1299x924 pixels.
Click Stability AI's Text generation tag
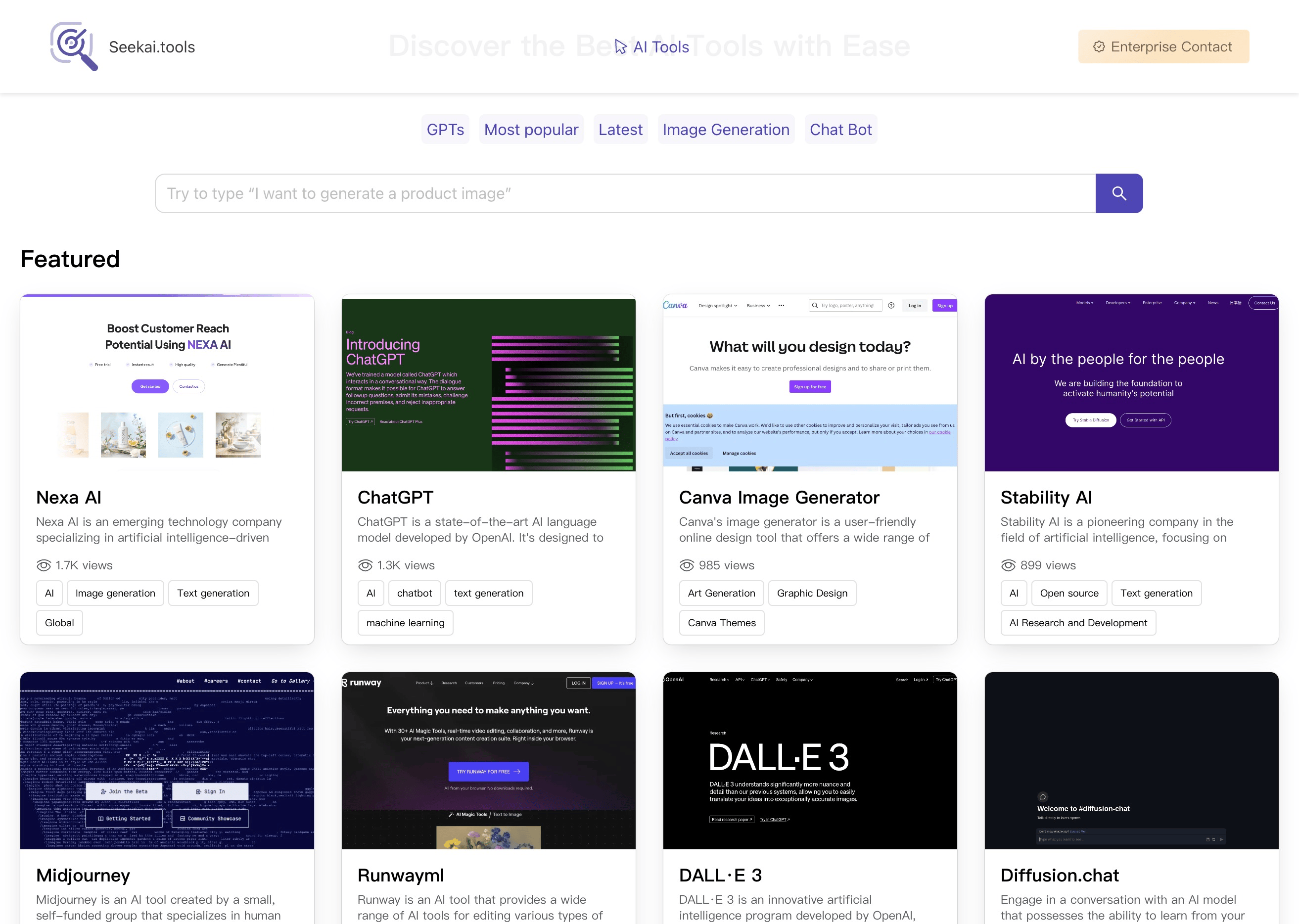(x=1157, y=593)
